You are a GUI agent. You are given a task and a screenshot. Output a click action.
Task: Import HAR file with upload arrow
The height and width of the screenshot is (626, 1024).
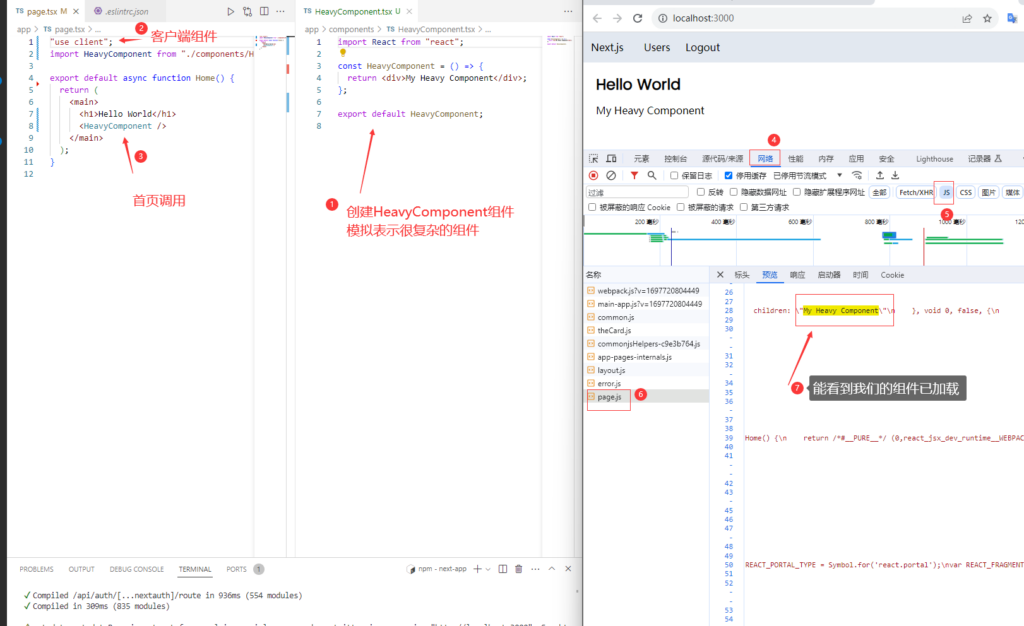pos(880,175)
